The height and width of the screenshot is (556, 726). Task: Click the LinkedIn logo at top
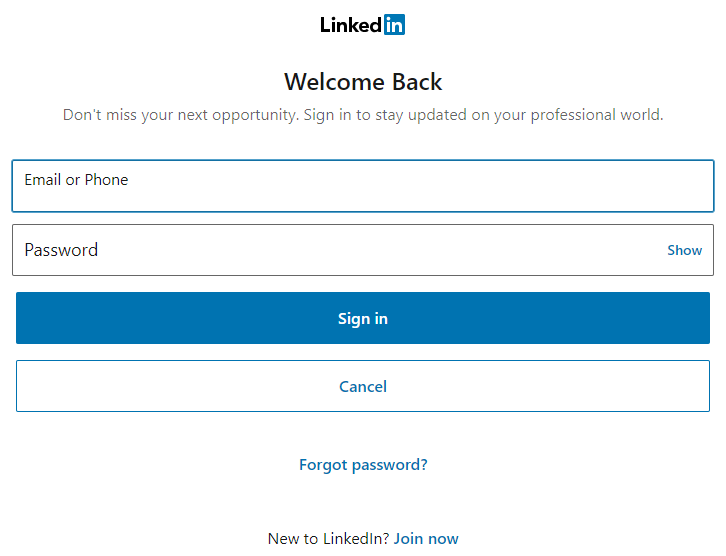click(363, 25)
